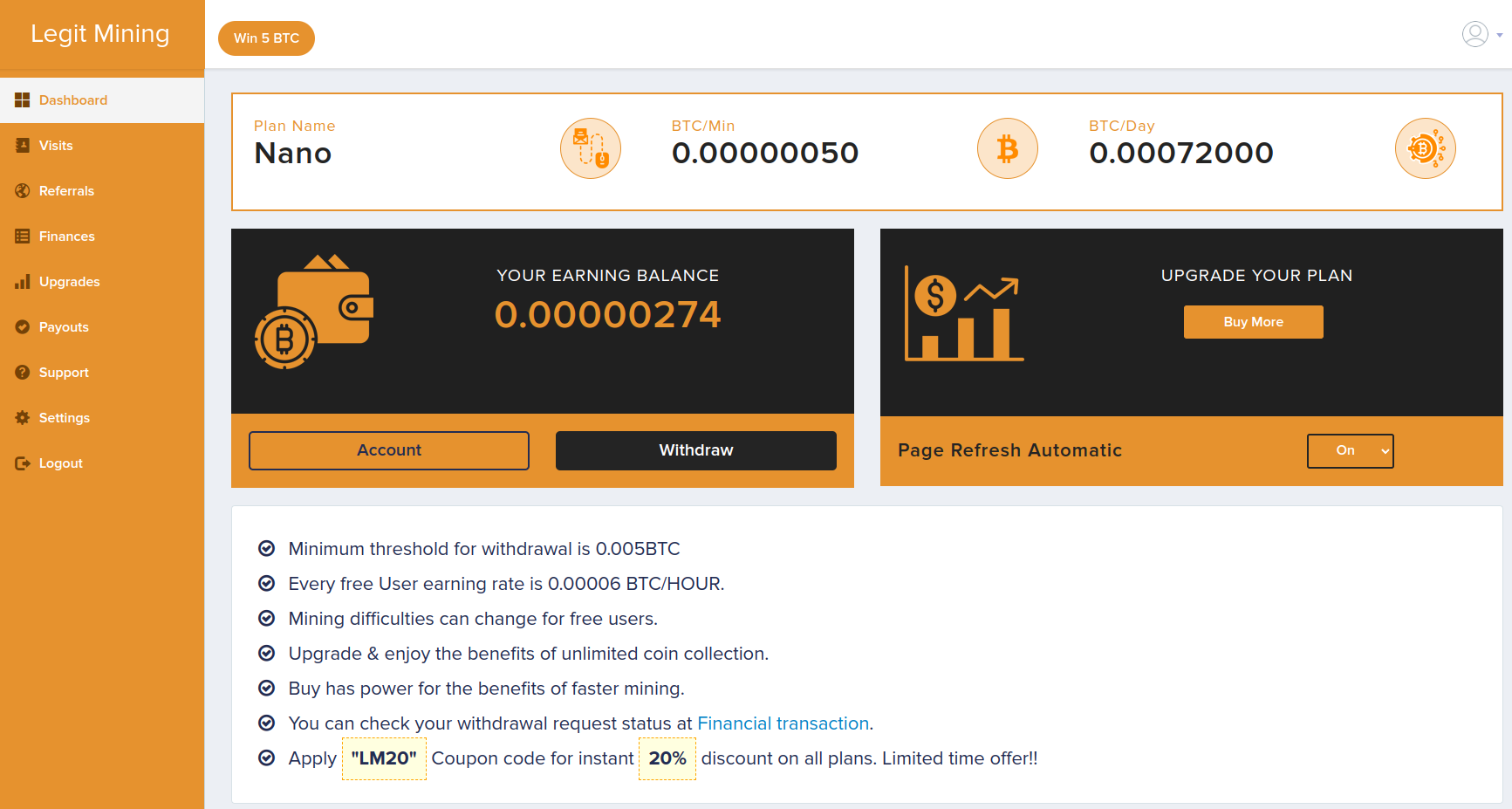Click the Page Refresh Automatic label
Screen dimensions: 1512x809
[1010, 450]
